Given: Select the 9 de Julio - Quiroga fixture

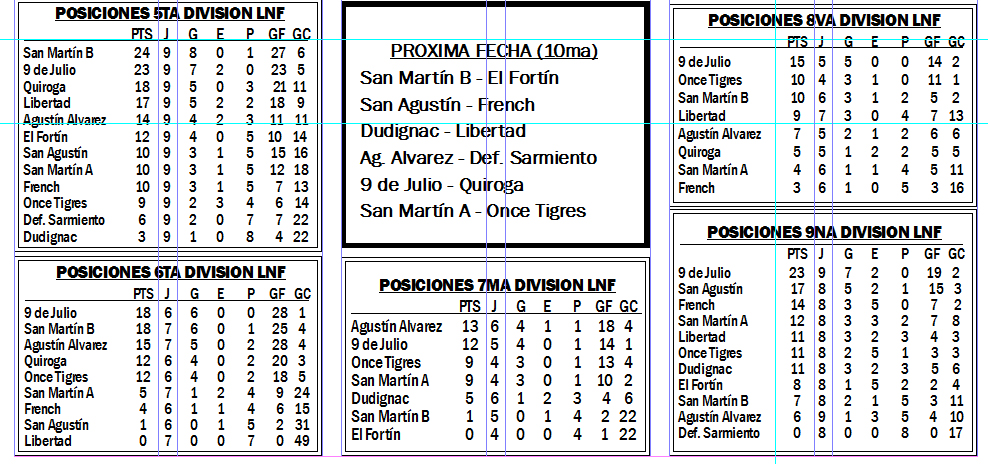Looking at the screenshot, I should click(442, 184).
